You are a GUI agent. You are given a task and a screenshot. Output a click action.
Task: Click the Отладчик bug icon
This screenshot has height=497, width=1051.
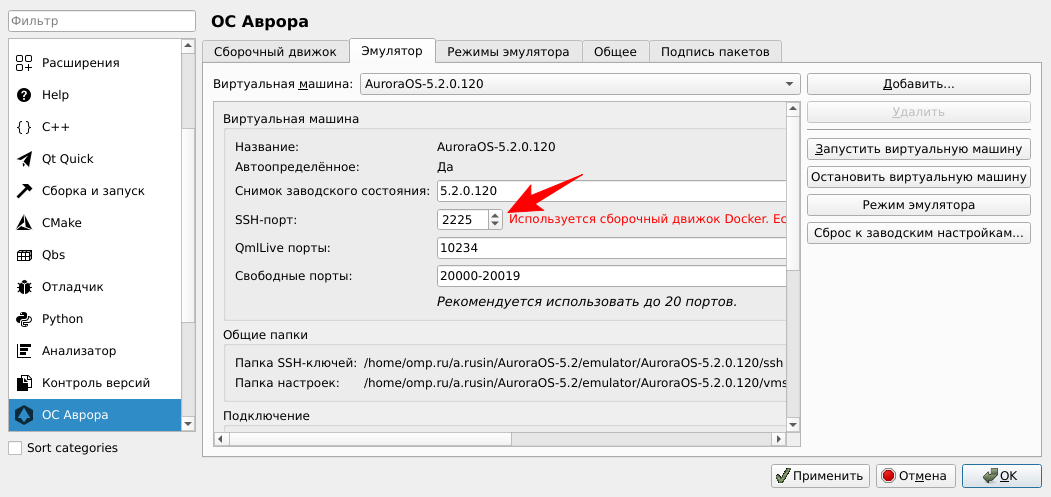[x=25, y=287]
